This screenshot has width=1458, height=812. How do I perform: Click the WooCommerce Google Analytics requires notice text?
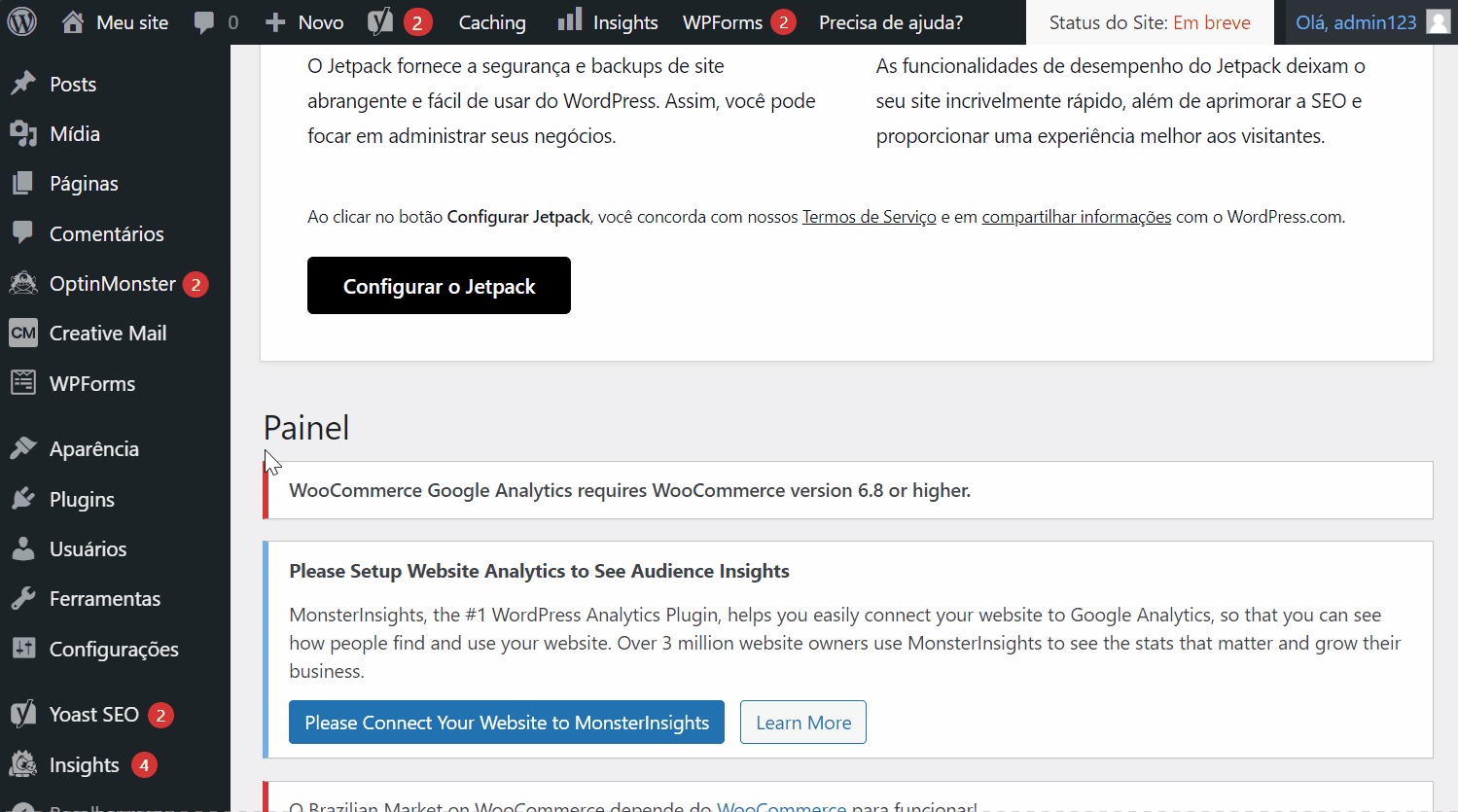(x=629, y=490)
